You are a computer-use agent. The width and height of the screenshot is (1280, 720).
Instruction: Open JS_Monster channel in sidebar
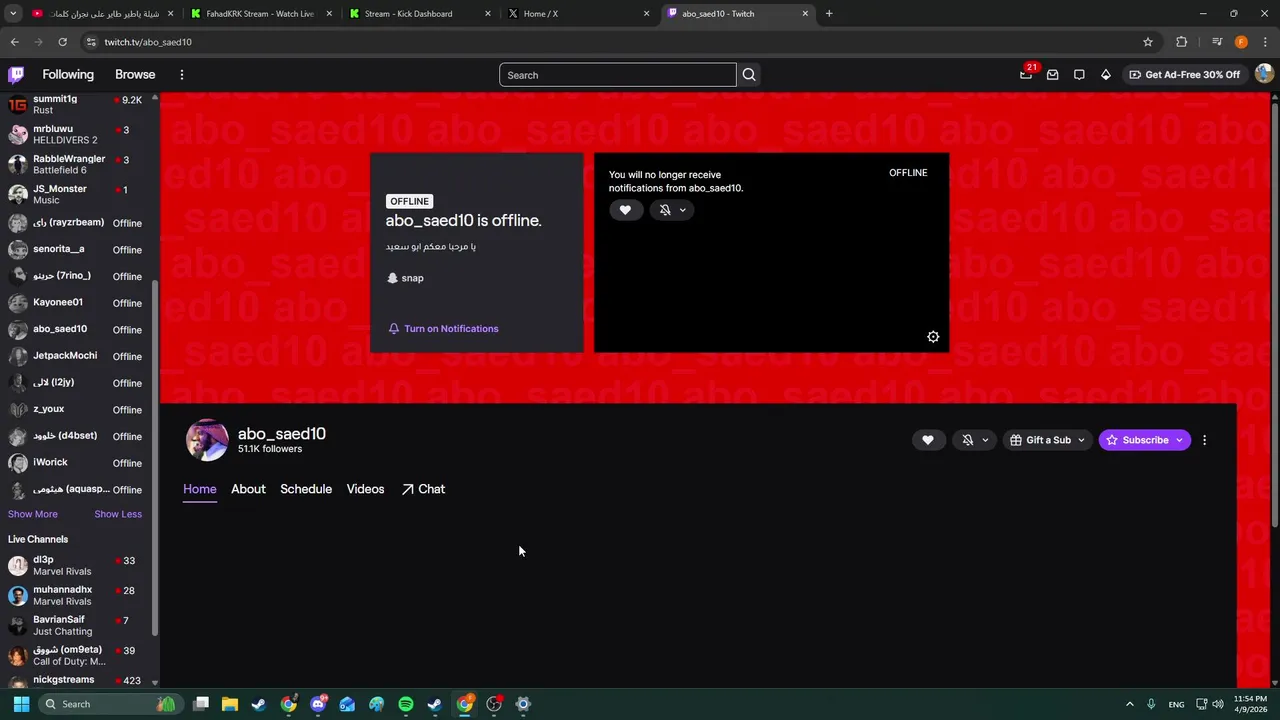[x=75, y=194]
